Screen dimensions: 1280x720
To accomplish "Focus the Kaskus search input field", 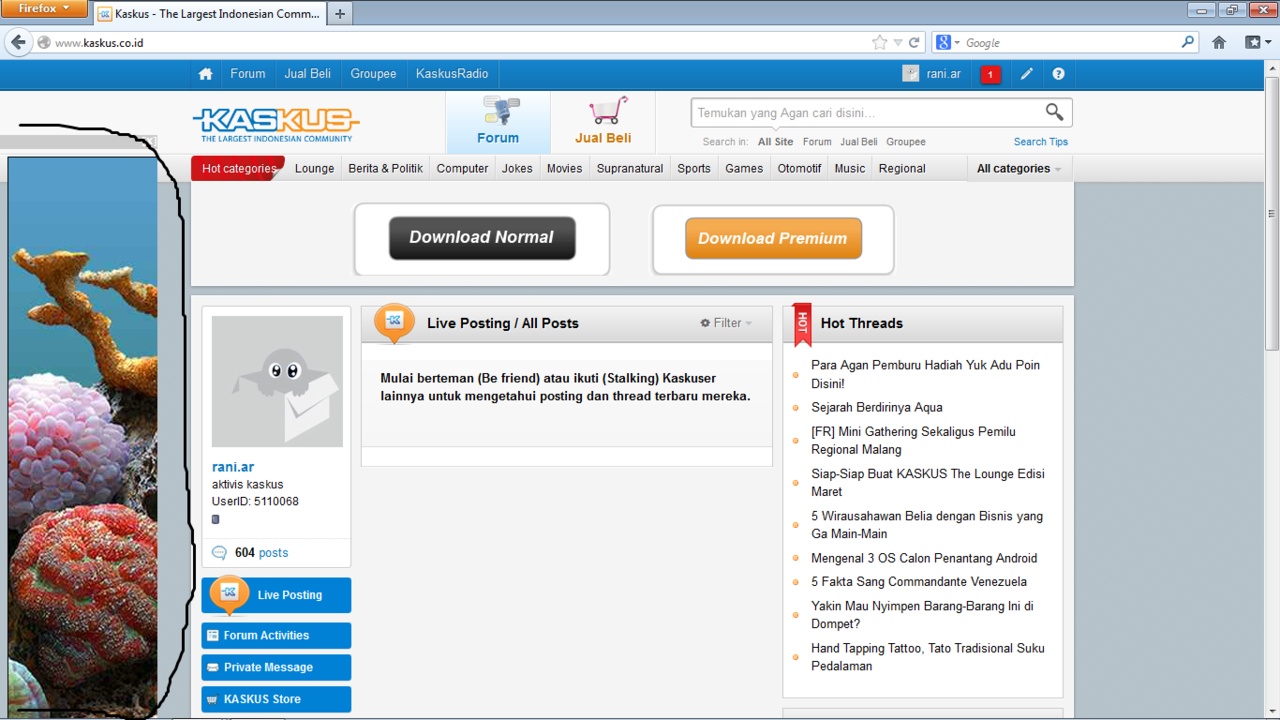I will (867, 113).
